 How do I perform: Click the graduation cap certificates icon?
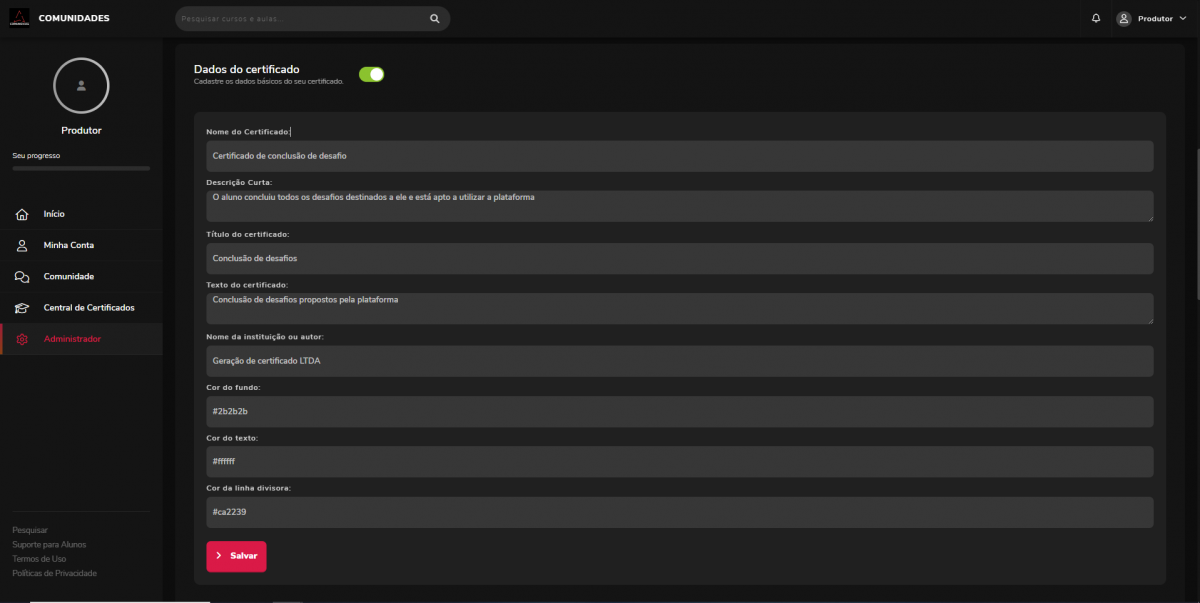[x=22, y=308]
